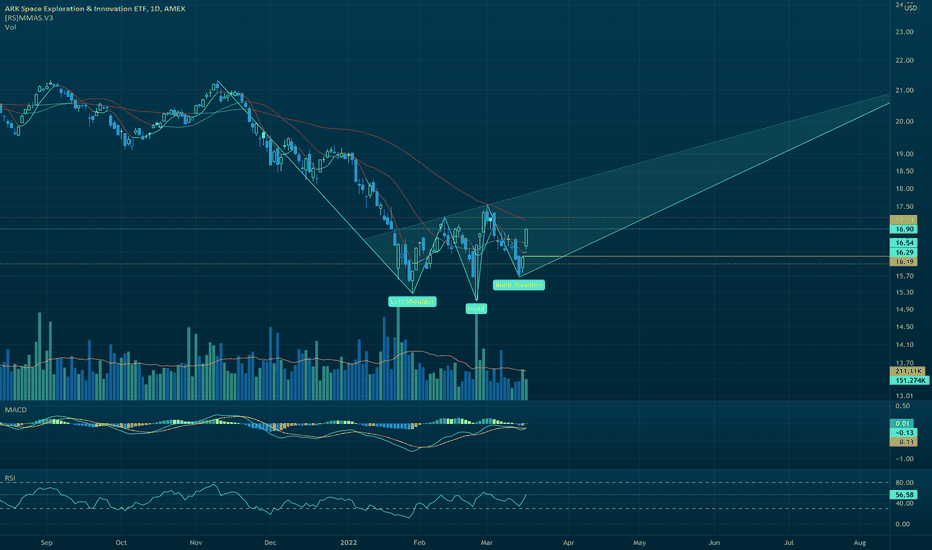Click 23.00 on the price axis
This screenshot has width=932, height=550.
904,32
